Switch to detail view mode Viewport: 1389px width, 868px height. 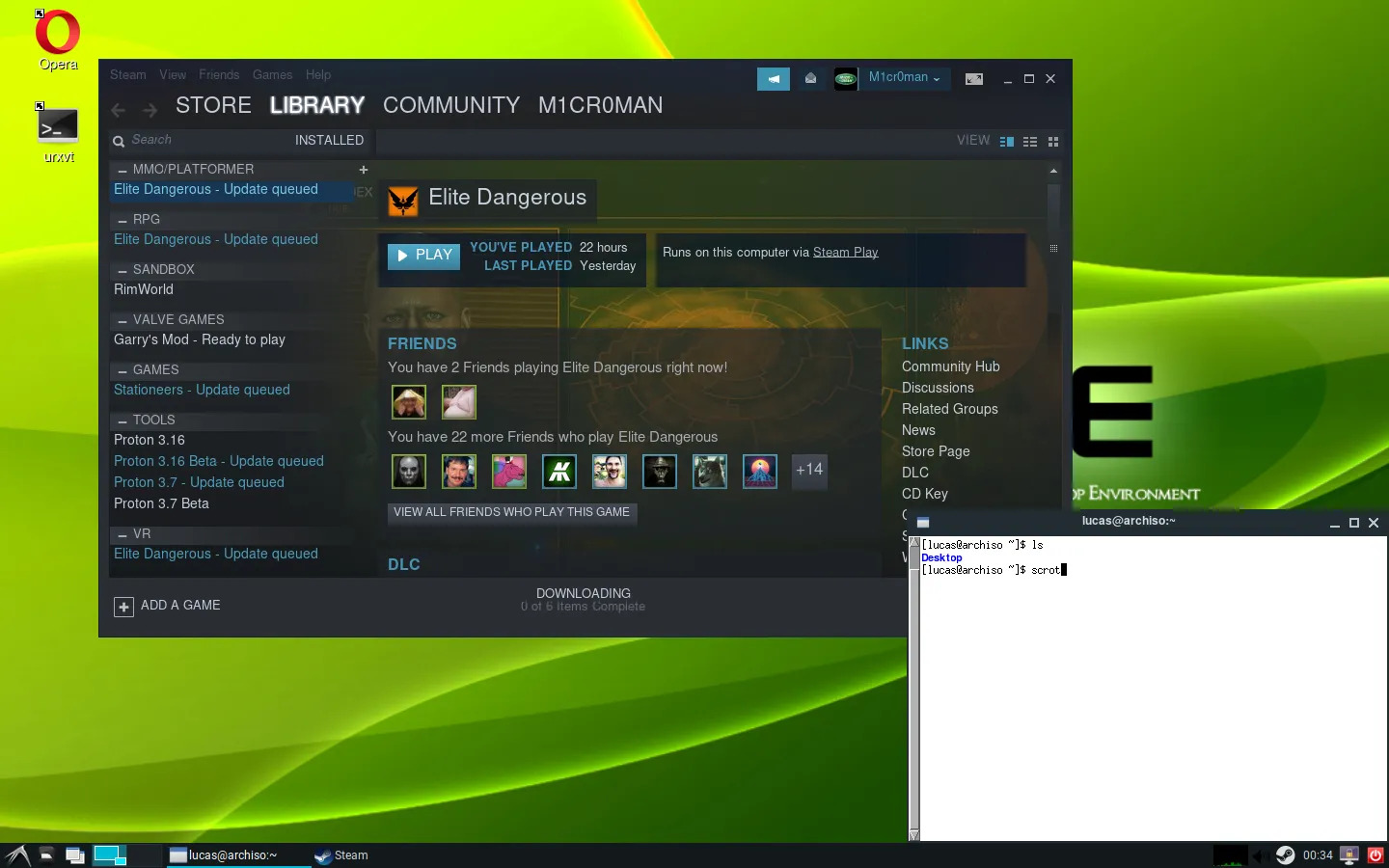click(1007, 142)
